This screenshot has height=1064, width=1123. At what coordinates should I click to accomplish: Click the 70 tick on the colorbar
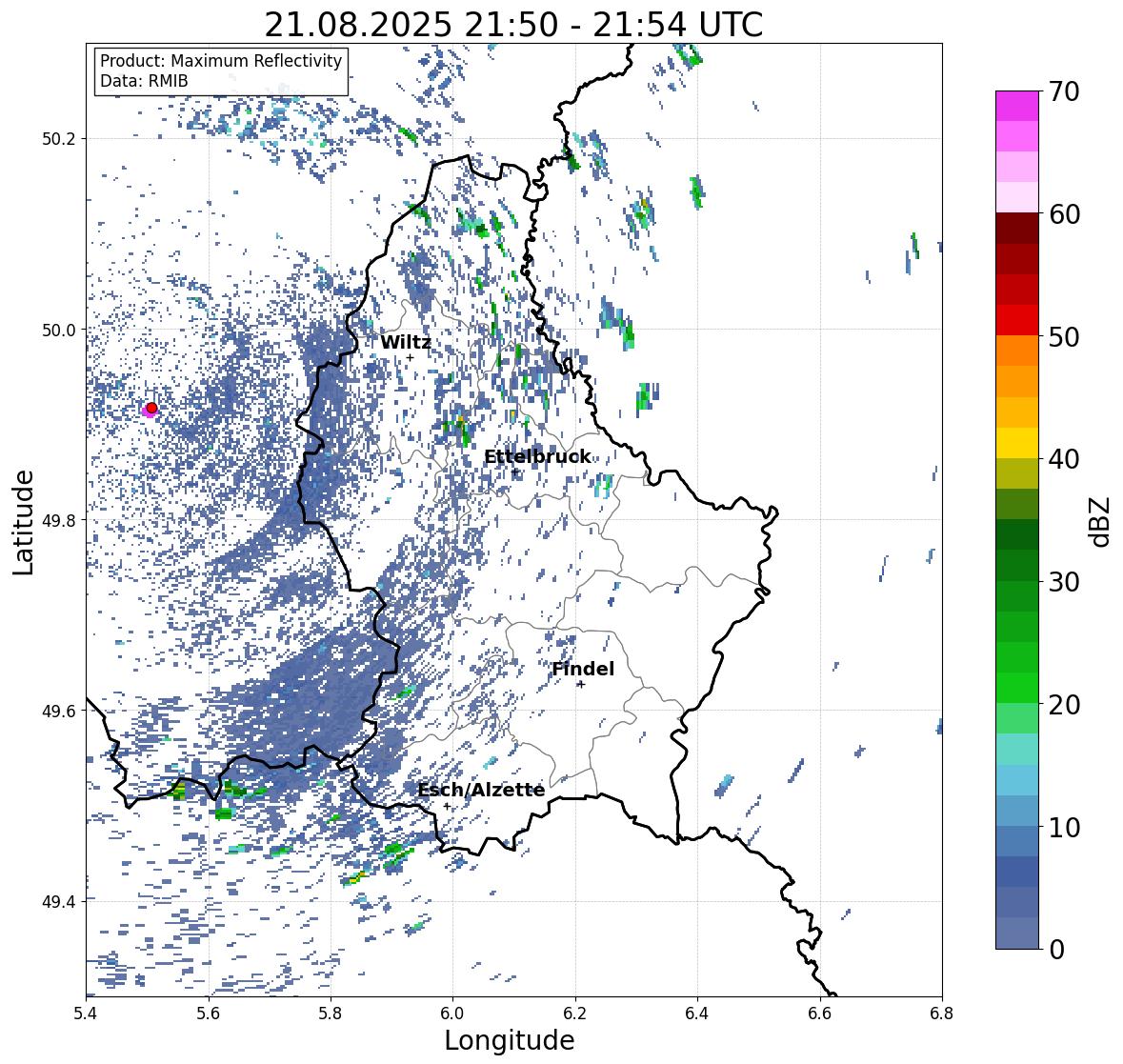tap(1064, 91)
